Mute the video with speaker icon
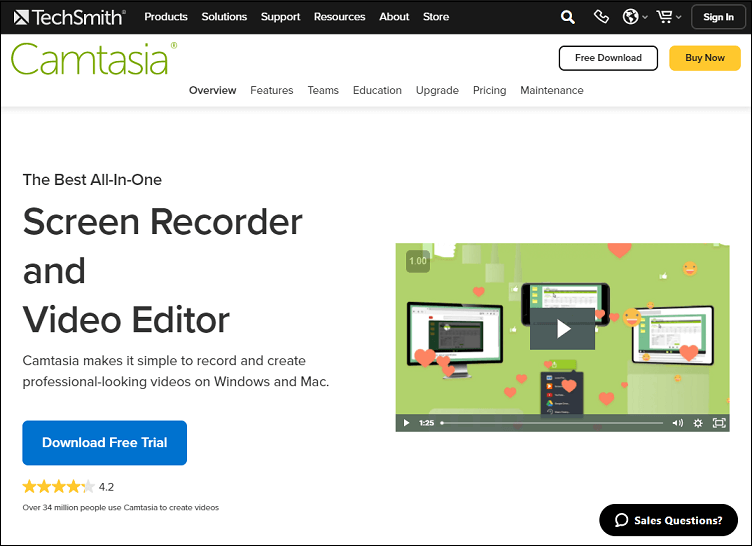This screenshot has width=752, height=546. (677, 423)
